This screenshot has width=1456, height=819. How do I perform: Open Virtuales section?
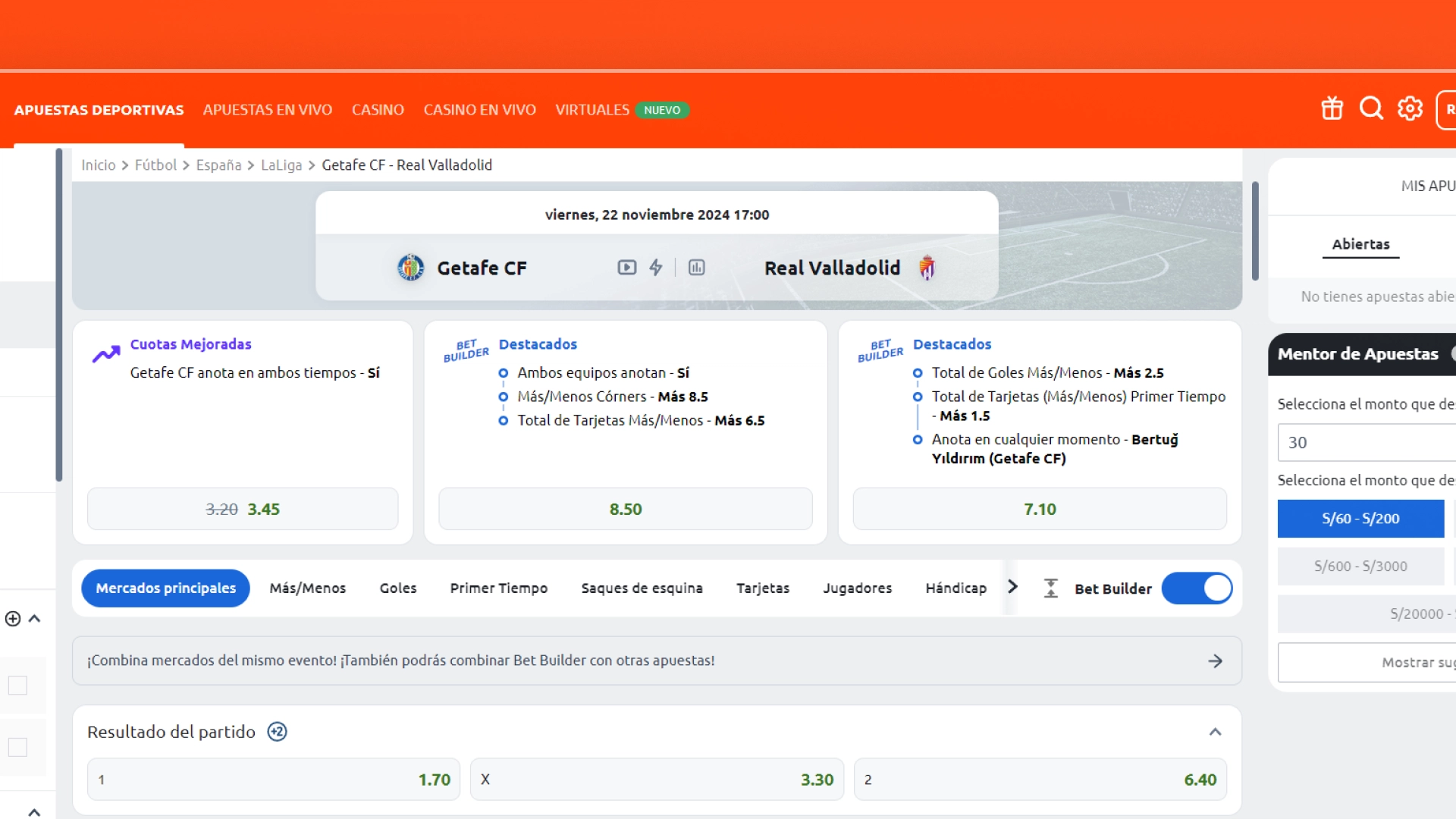[592, 110]
